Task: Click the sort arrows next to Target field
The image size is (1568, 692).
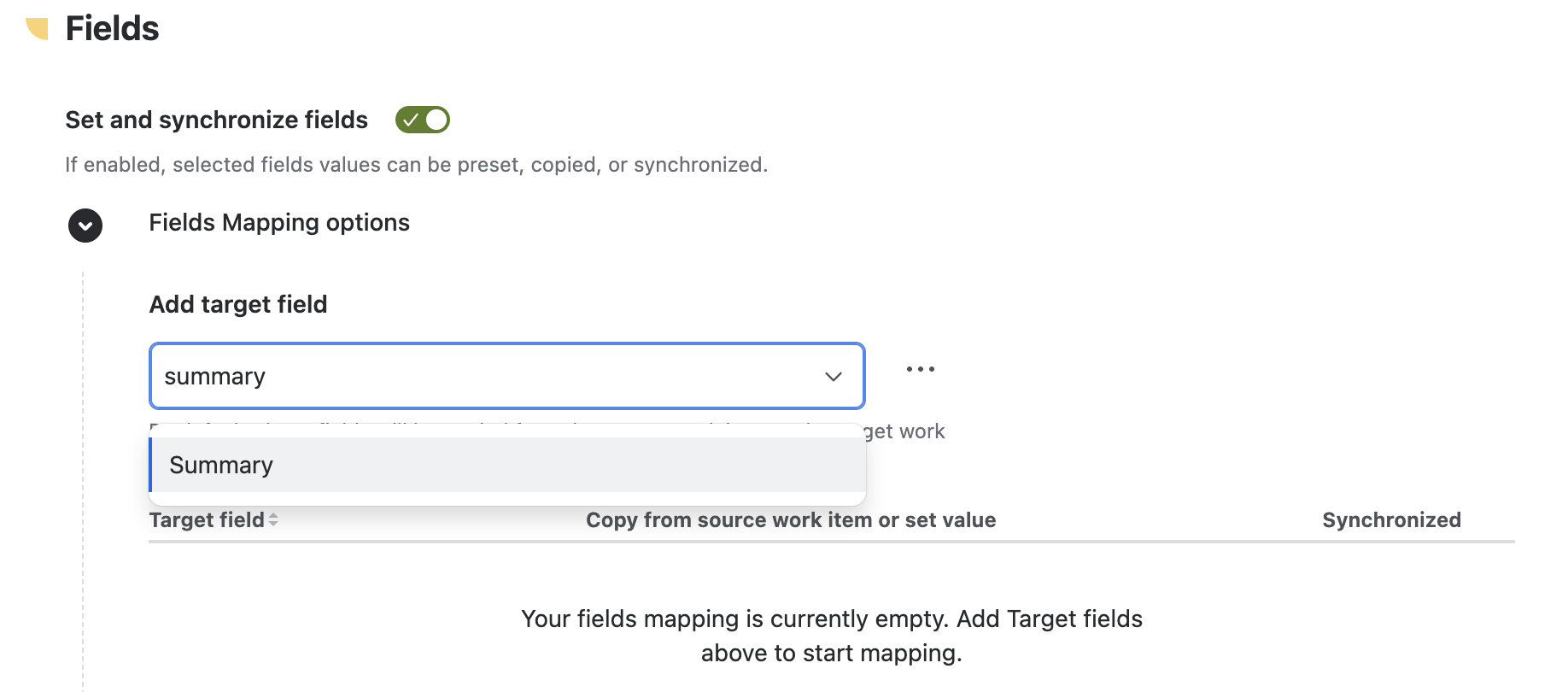Action: click(273, 519)
